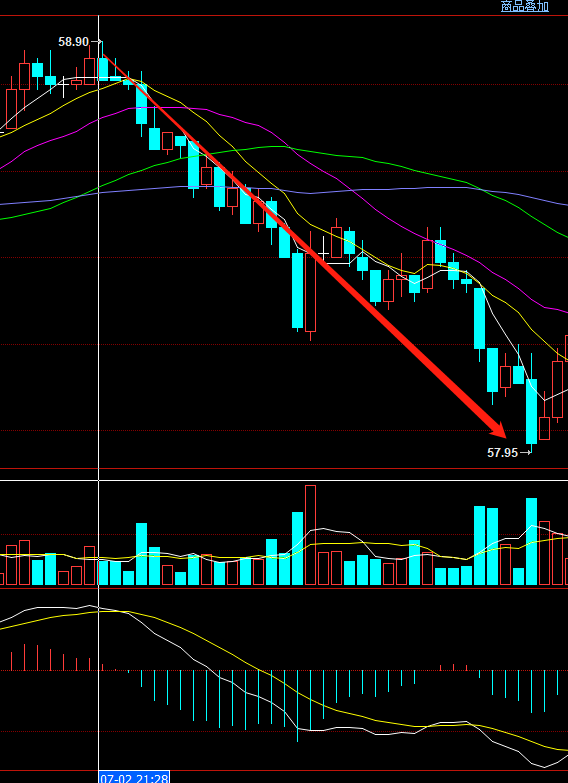This screenshot has width=568, height=783.
Task: Select the white doji candle left of the crosshair
Action: [x=63, y=87]
